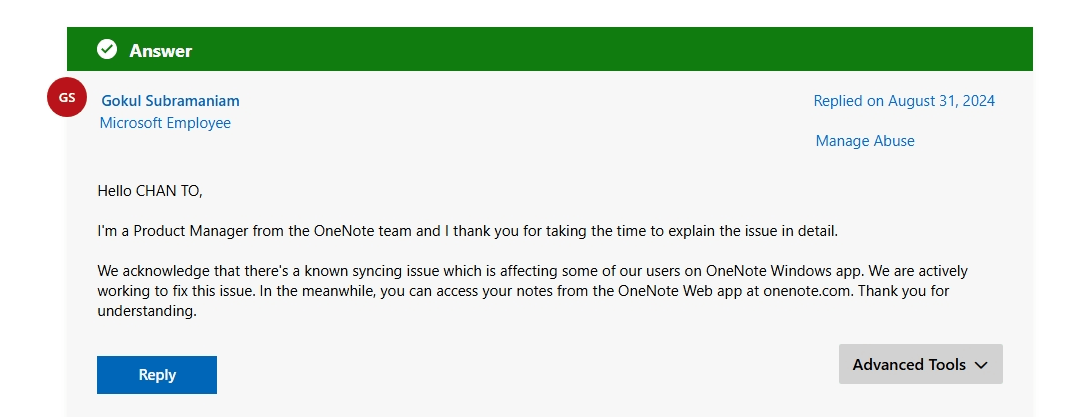1089x417 pixels.
Task: Open Gokul Subramaniam's profile link
Action: point(170,101)
